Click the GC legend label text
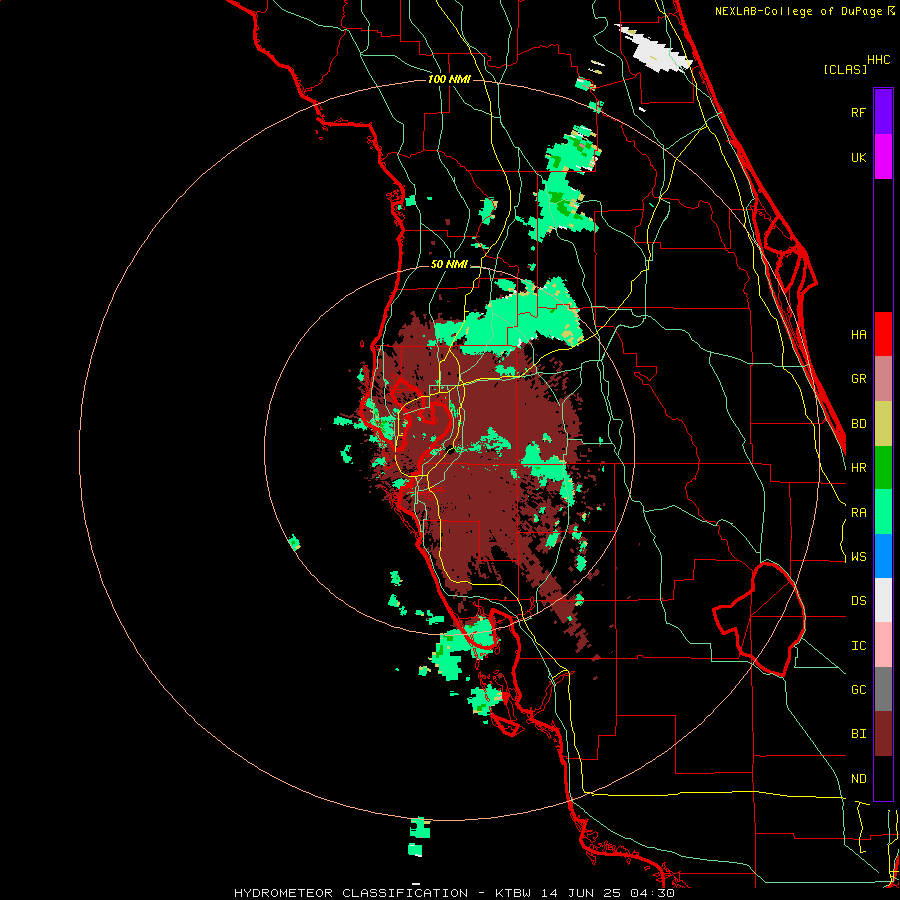Image resolution: width=900 pixels, height=900 pixels. pyautogui.click(x=858, y=690)
